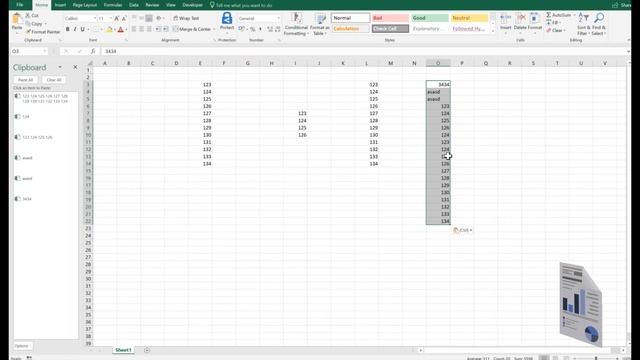Viewport: 640px width, 360px height.
Task: Open Paste Options (Ctrl) smart tag
Action: click(462, 230)
